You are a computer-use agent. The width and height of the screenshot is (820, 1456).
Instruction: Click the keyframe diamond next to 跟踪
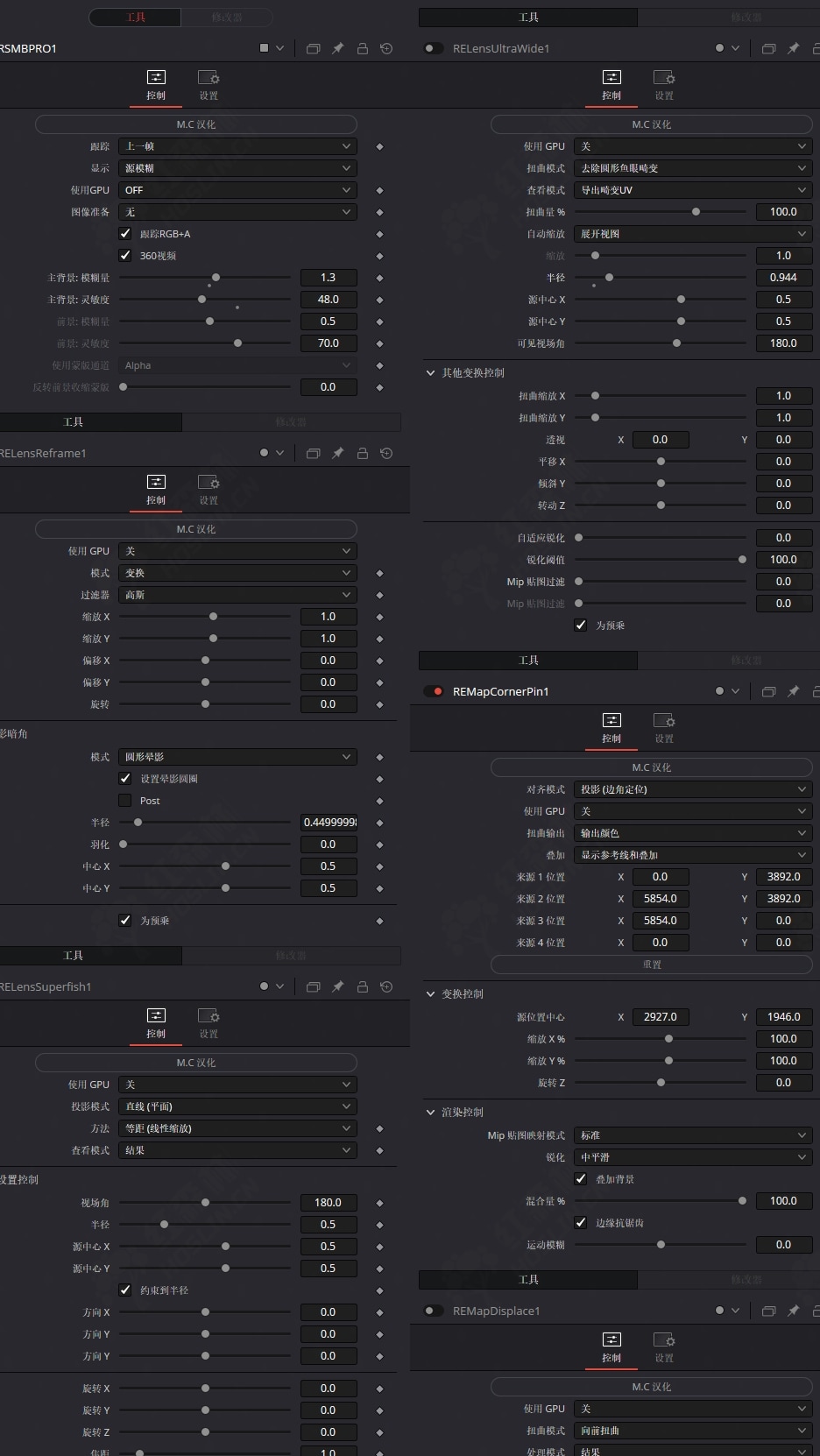pos(379,146)
